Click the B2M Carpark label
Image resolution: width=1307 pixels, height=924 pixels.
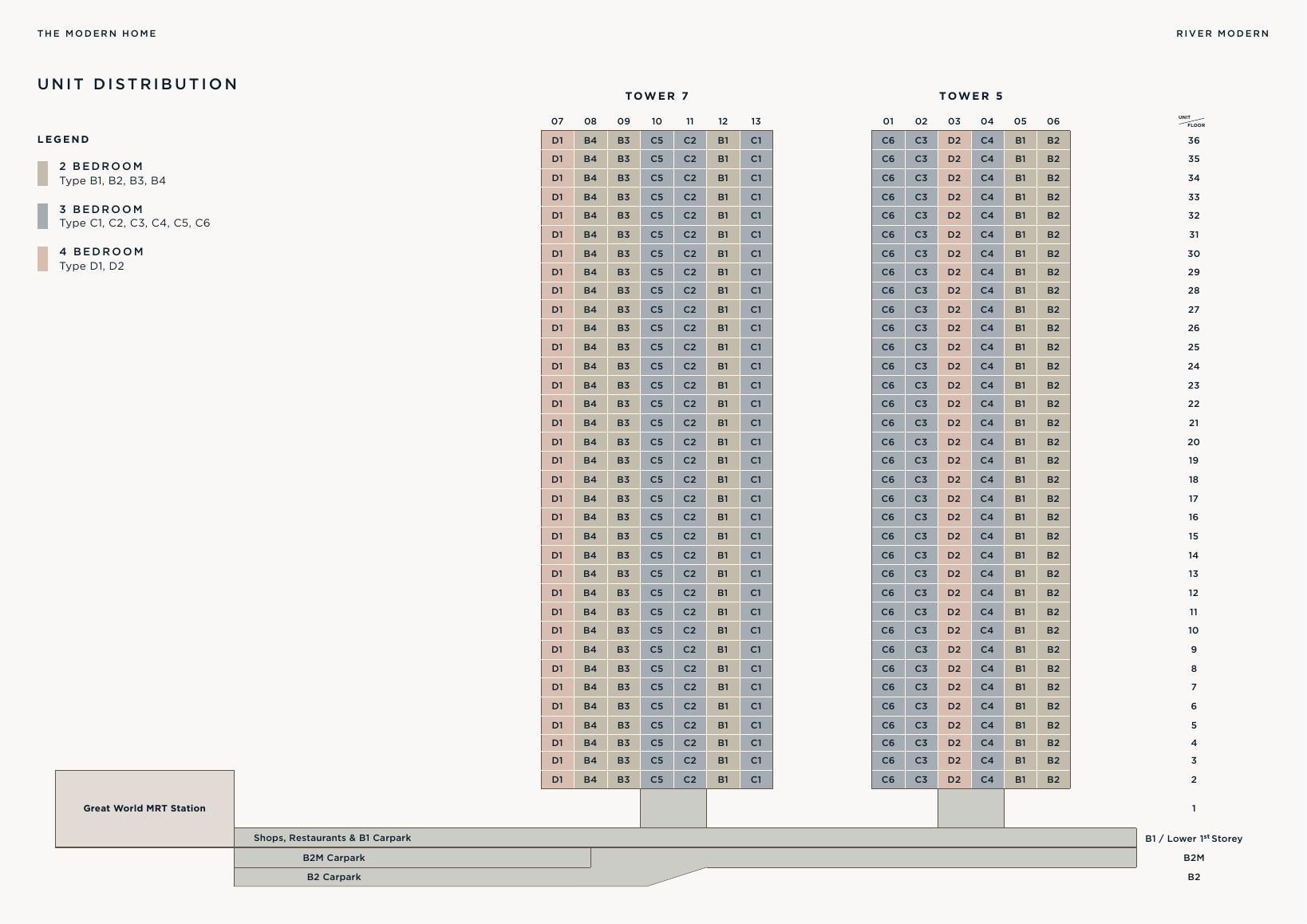334,858
